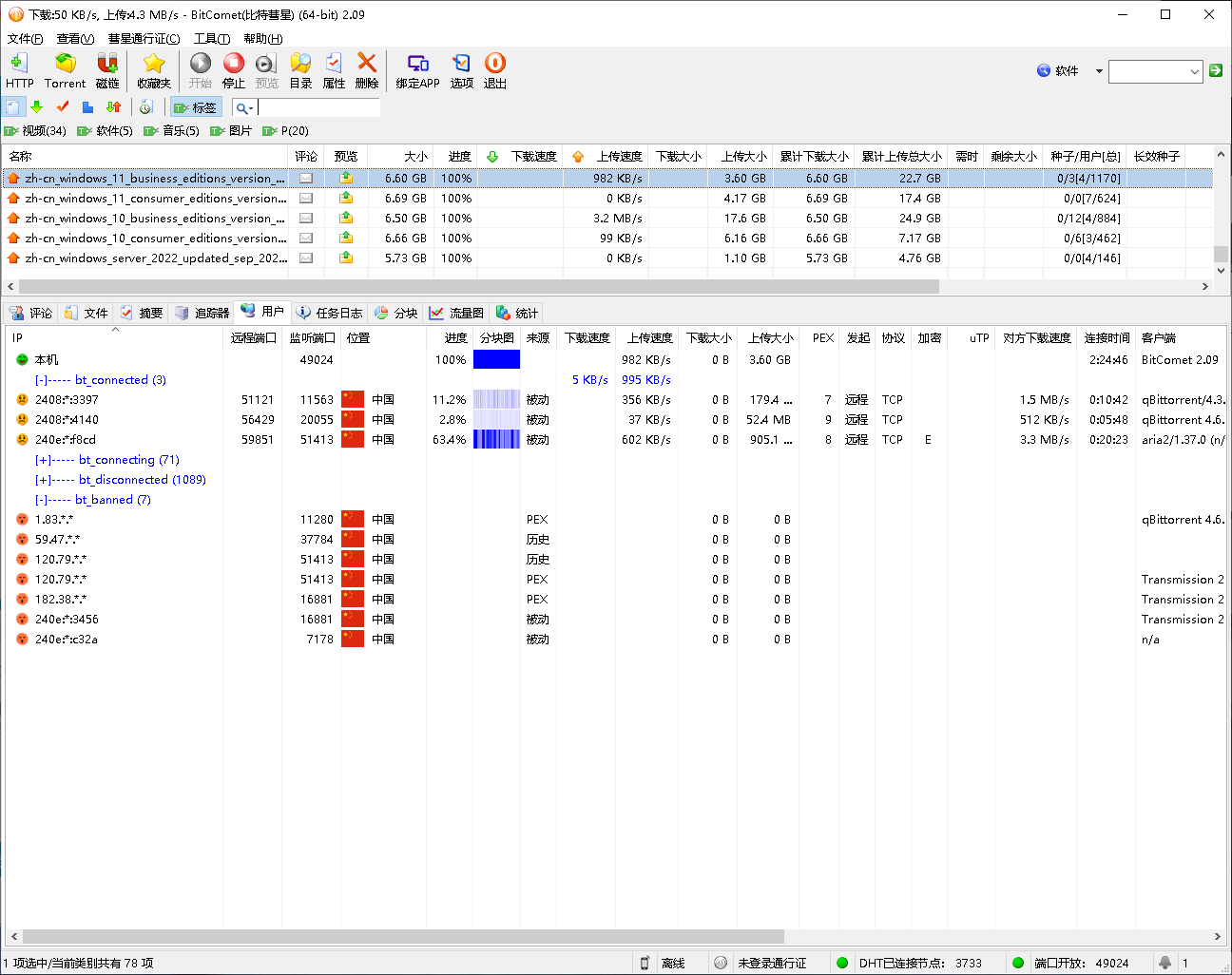This screenshot has height=975, width=1232.
Task: Collapse the bt_connected (3) peer group
Action: [42, 380]
